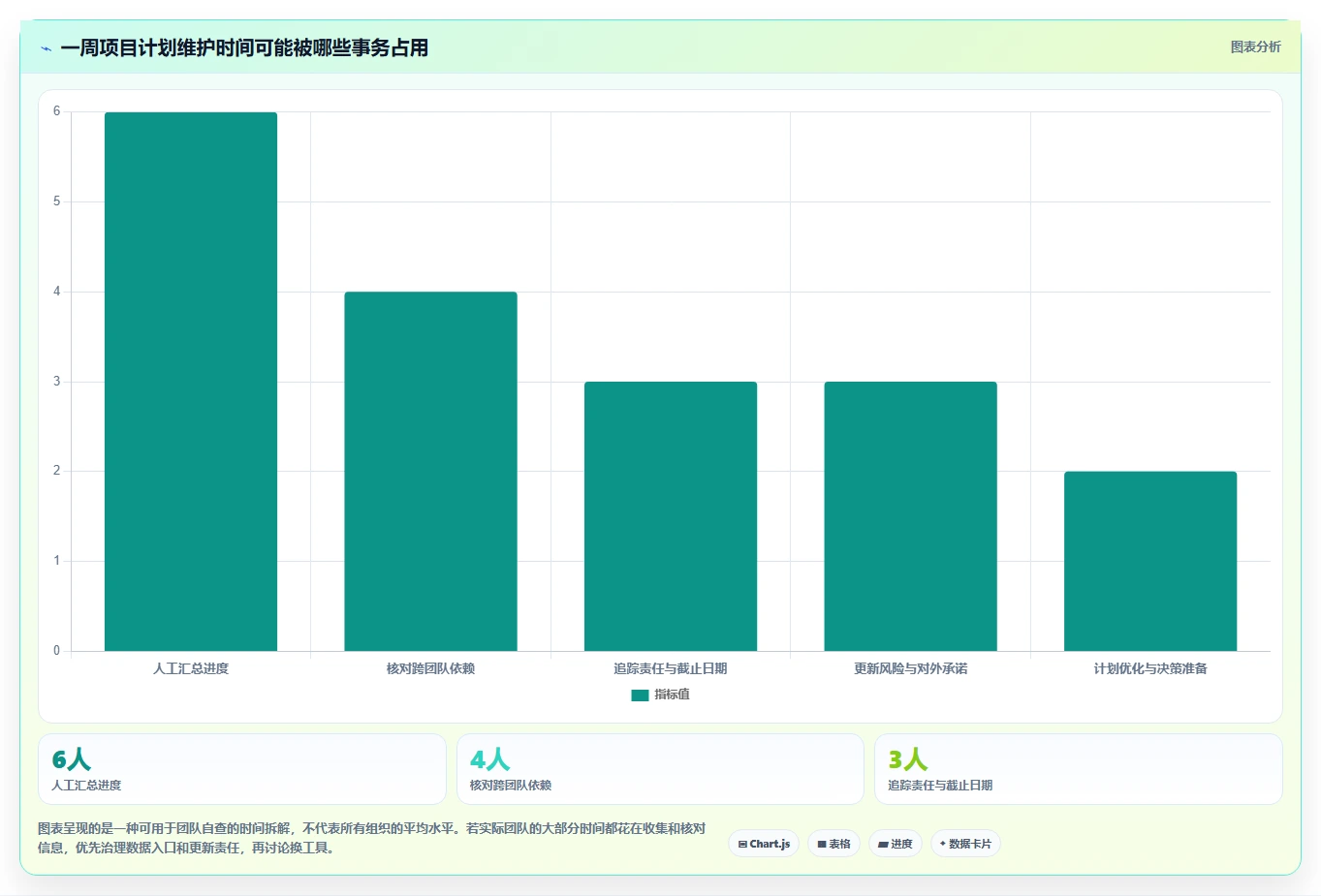1321x896 pixels.
Task: Click the footnote text starting 图表呈现的是
Action: pos(371,838)
